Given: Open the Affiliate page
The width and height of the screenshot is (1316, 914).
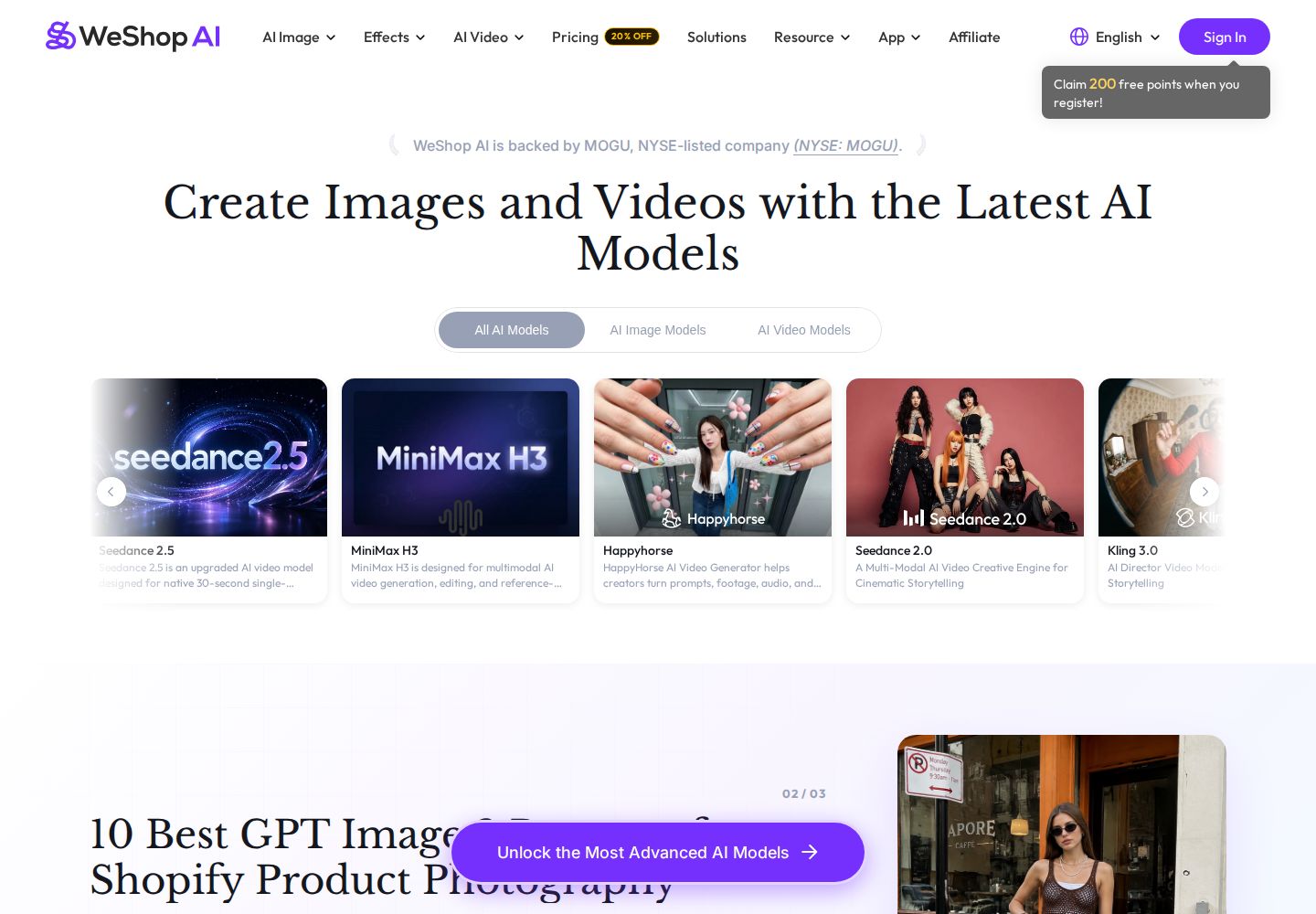Looking at the screenshot, I should 974,37.
